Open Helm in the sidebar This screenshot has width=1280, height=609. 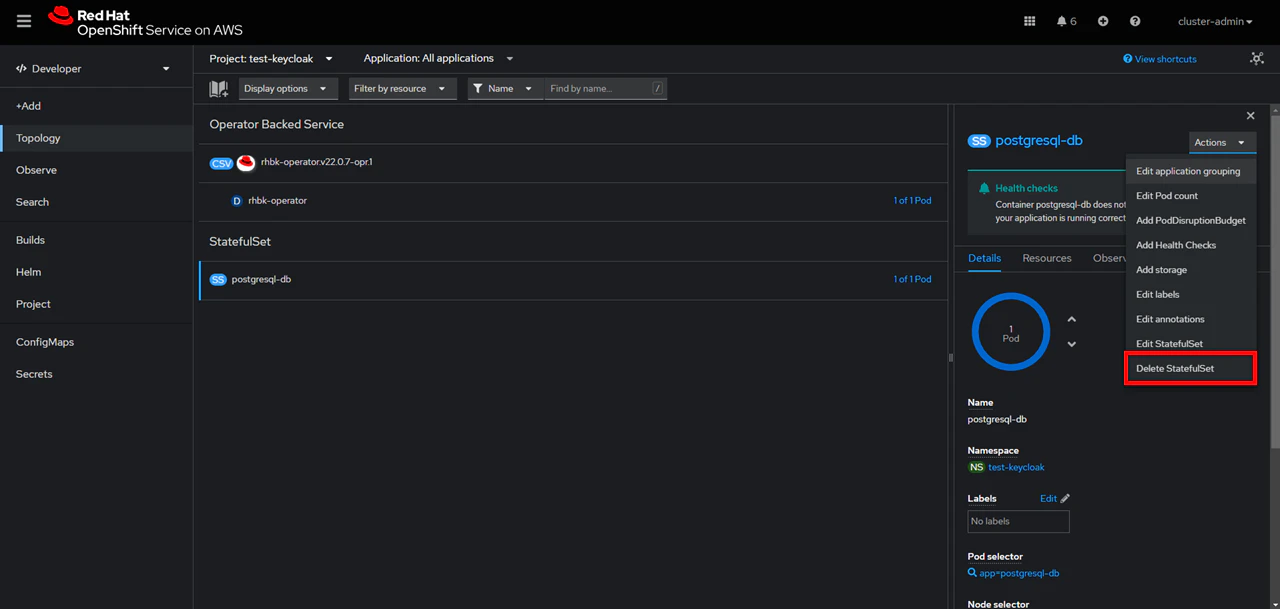(96, 272)
